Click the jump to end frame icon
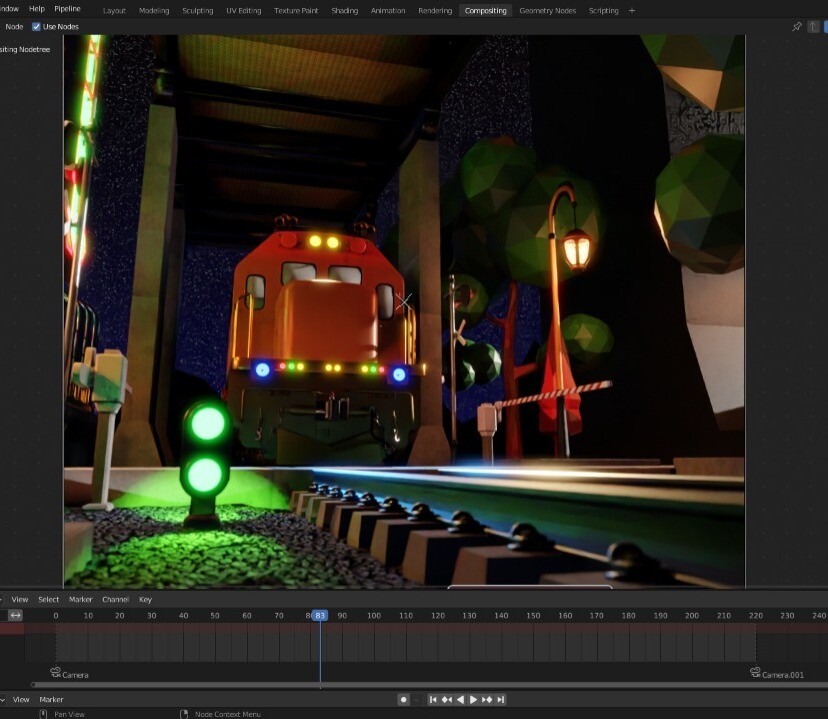 (x=502, y=699)
